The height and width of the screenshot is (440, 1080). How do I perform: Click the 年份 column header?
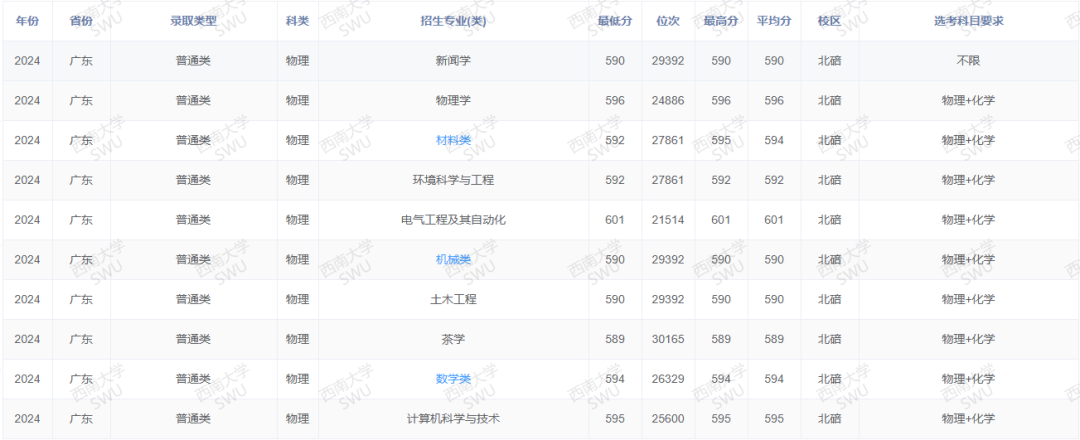click(x=28, y=21)
